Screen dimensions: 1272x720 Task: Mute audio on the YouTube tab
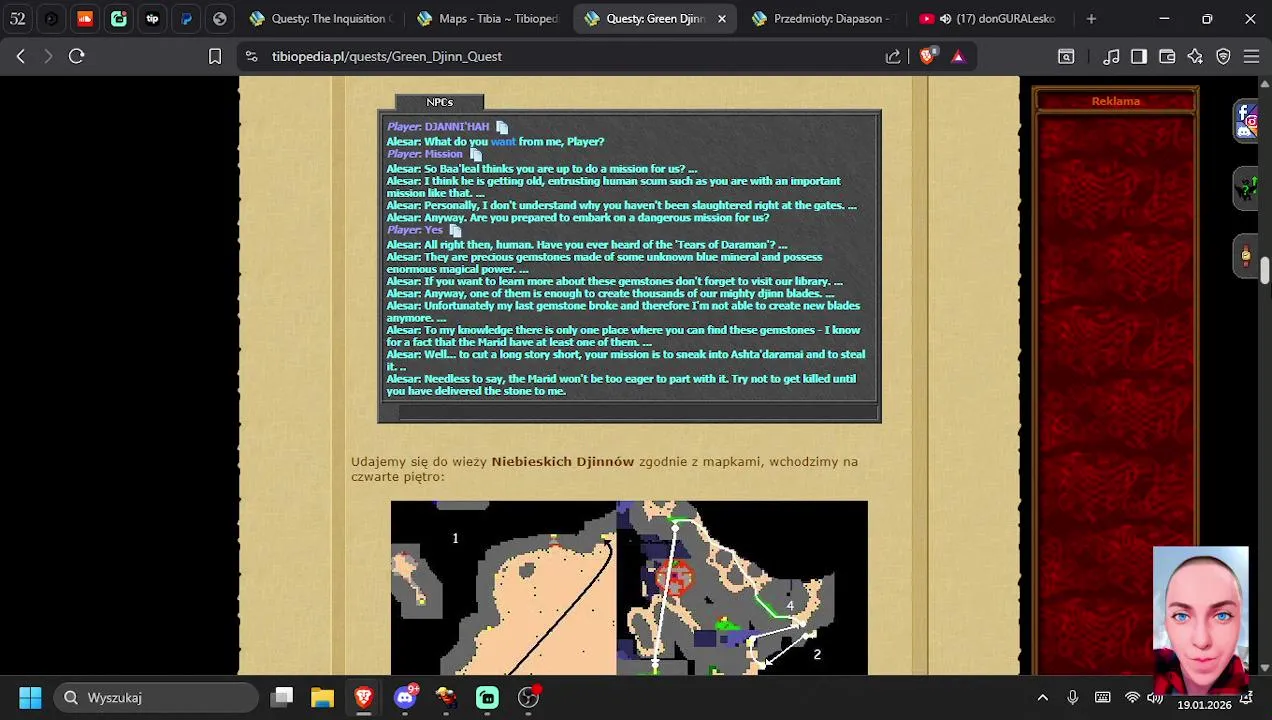[945, 19]
